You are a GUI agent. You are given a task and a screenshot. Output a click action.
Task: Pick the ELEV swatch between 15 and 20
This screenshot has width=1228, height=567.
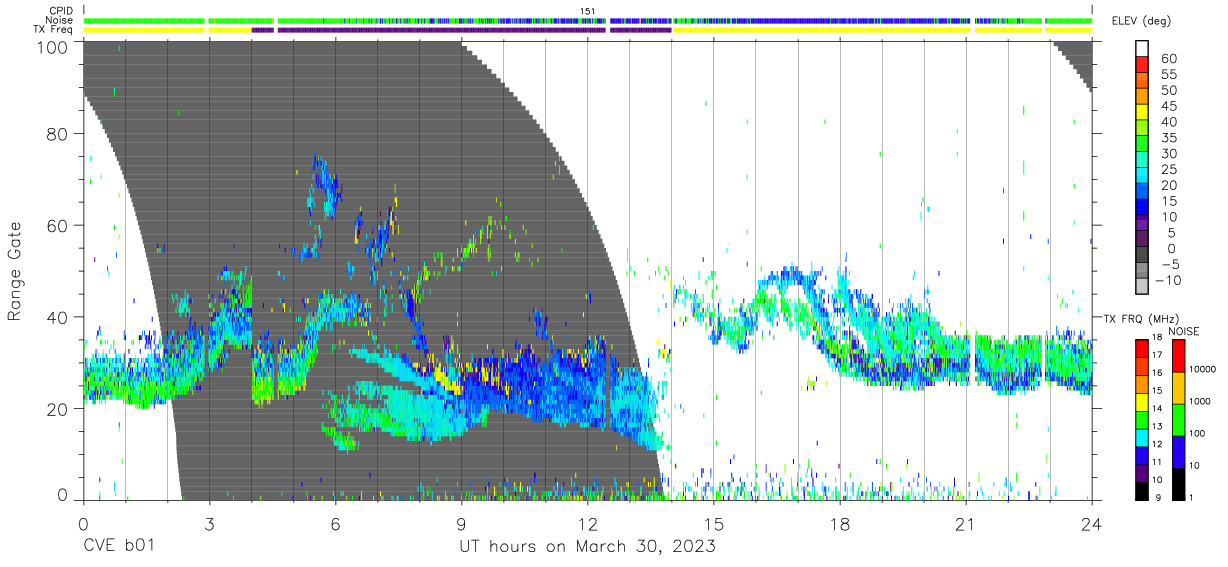coord(1143,193)
